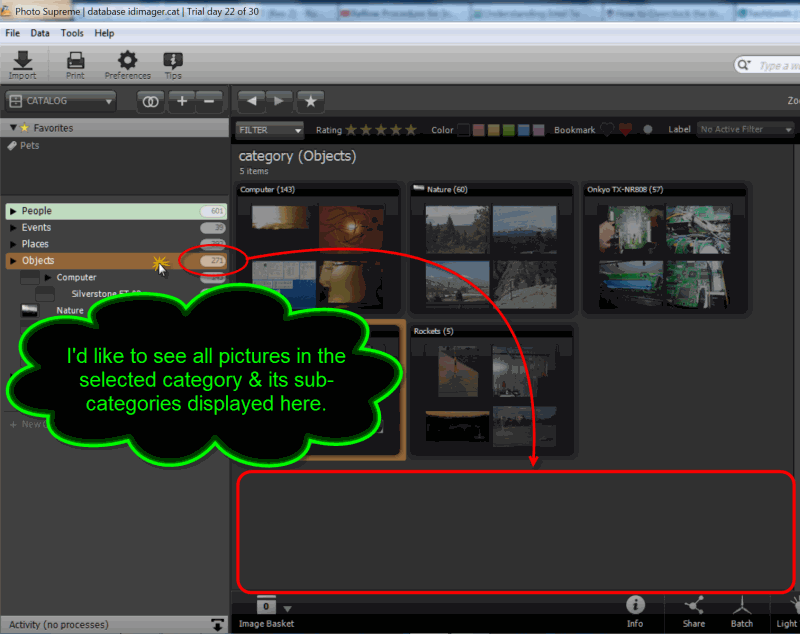Open the Onkyo TX-NR808 (57) thumbnail group

pos(665,248)
